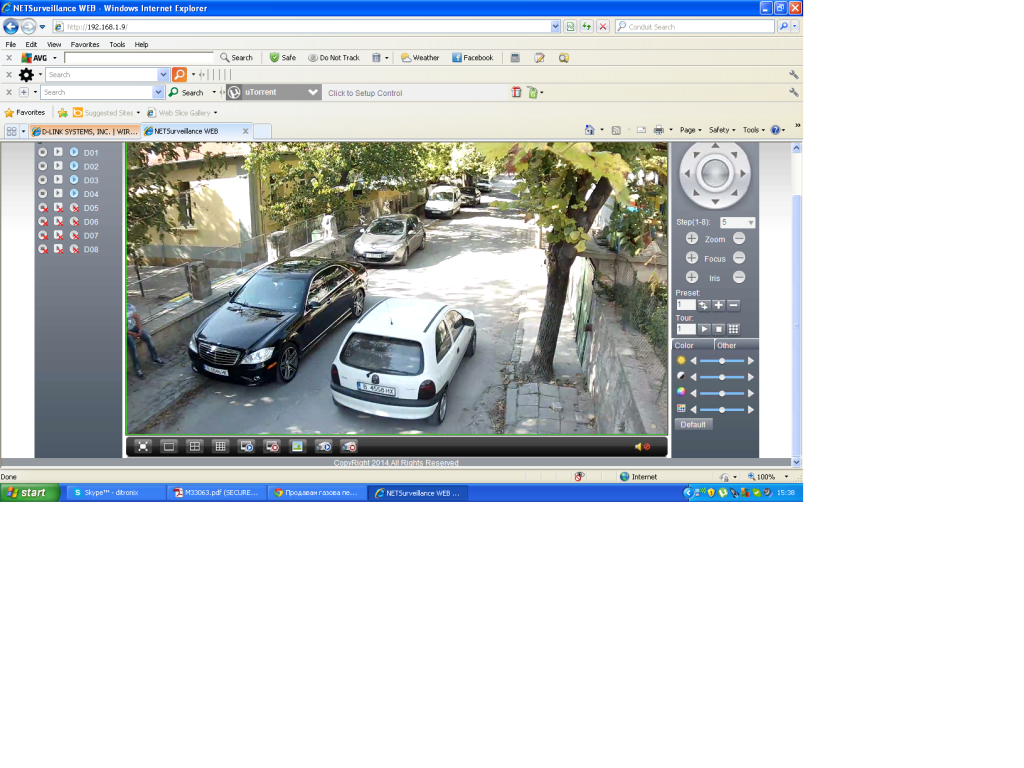Start the main stream for channel D01
The image size is (1024, 768).
point(74,152)
